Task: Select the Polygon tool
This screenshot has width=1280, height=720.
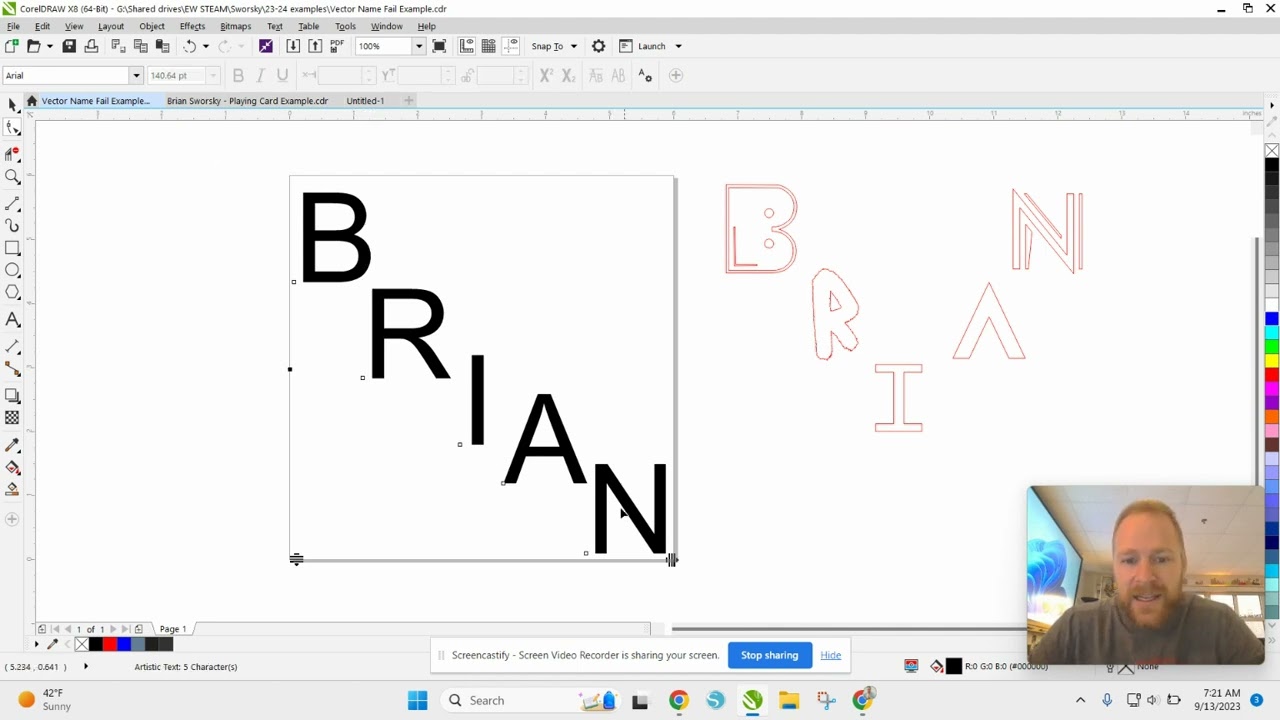Action: point(12,292)
